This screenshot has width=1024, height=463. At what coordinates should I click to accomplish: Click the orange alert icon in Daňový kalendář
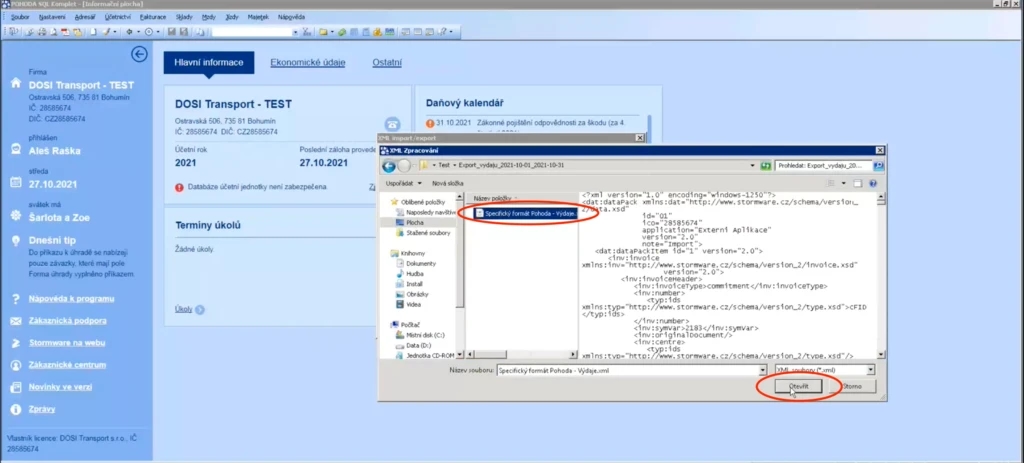tap(430, 123)
